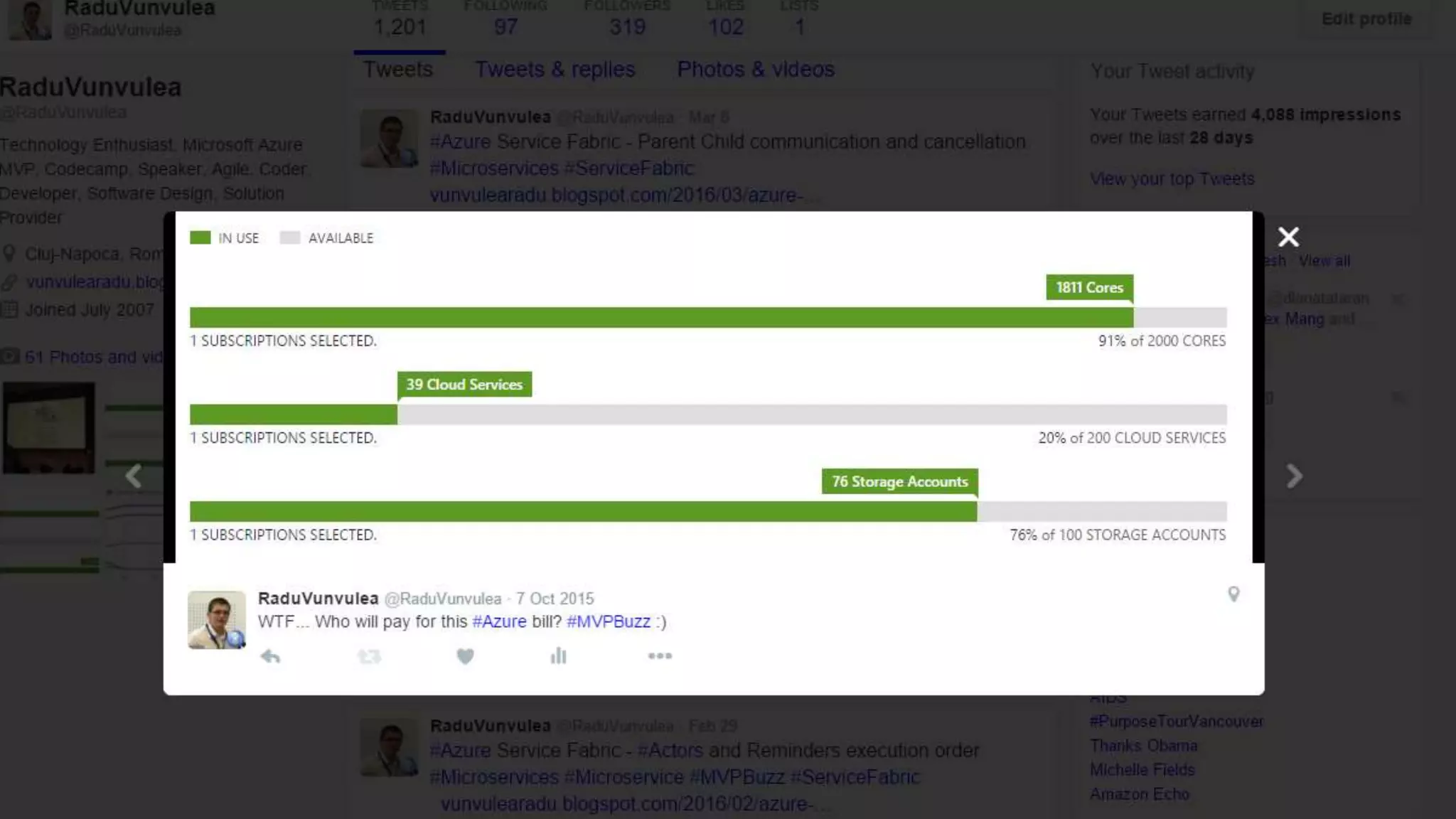The width and height of the screenshot is (1456, 819).
Task: Open the #Azure hashtag link
Action: coord(499,622)
